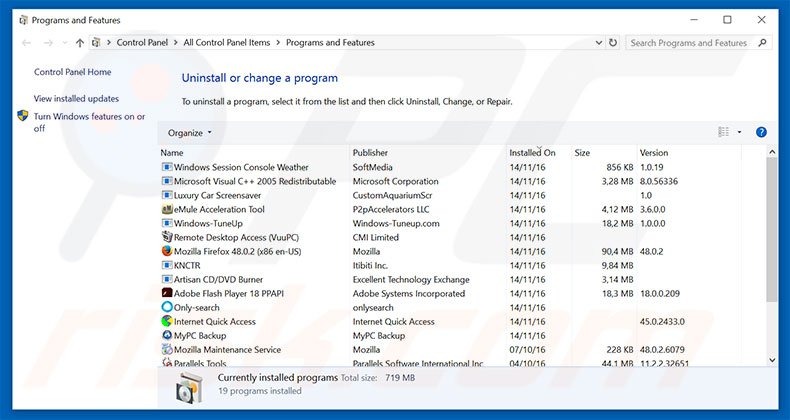Click the Programs and Features breadcrumb
790x420 pixels.
331,43
